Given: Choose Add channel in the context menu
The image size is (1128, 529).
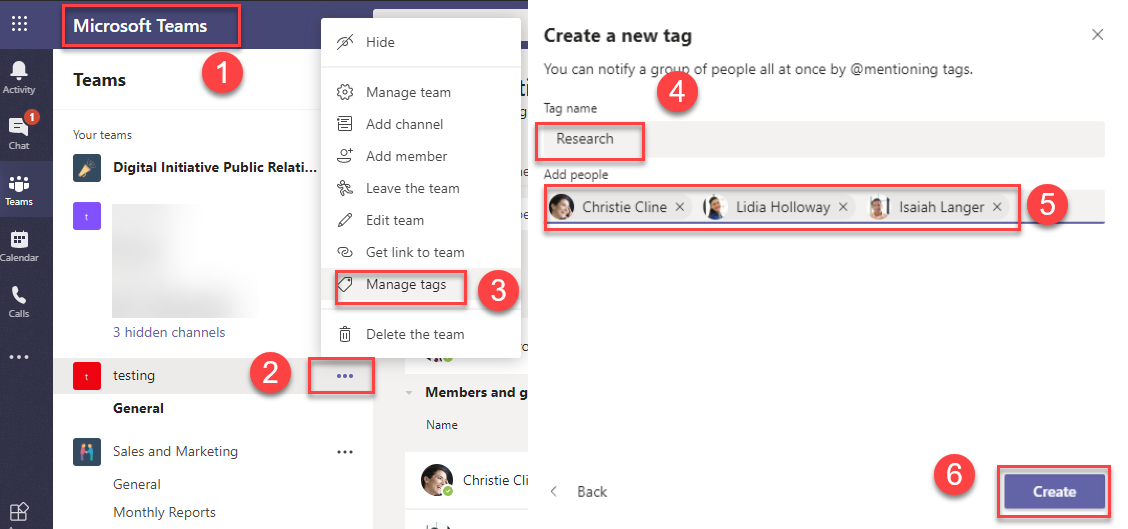Looking at the screenshot, I should (x=404, y=124).
